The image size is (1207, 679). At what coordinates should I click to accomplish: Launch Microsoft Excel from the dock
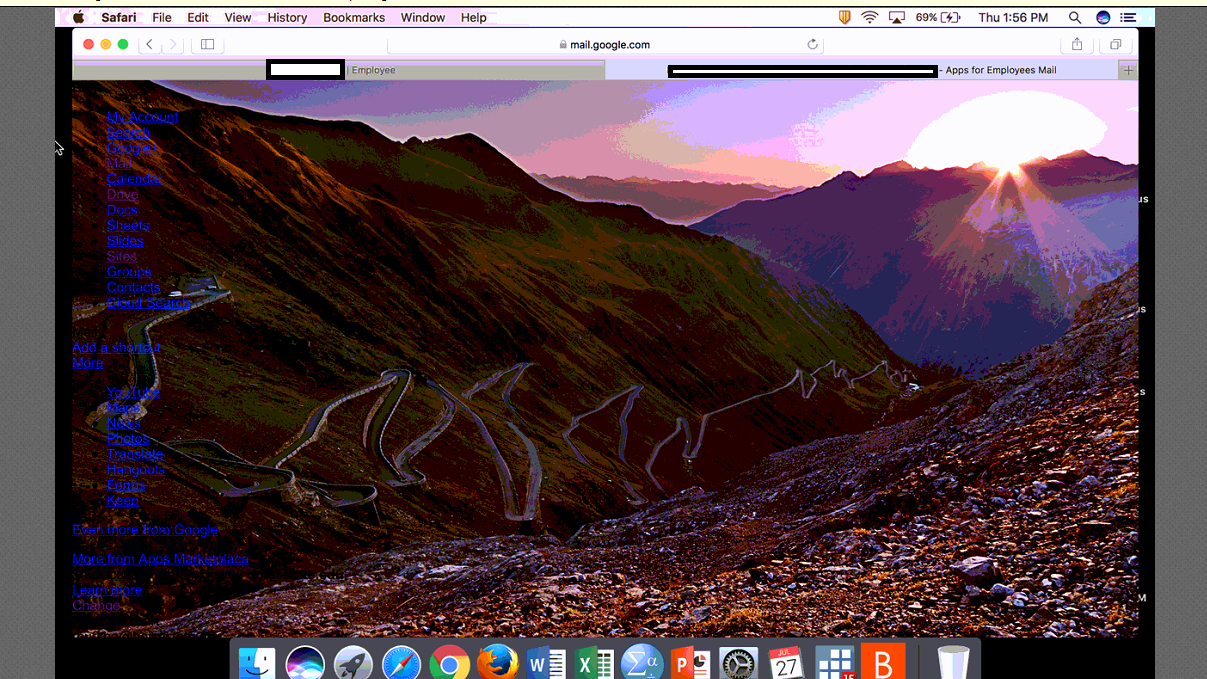594,662
